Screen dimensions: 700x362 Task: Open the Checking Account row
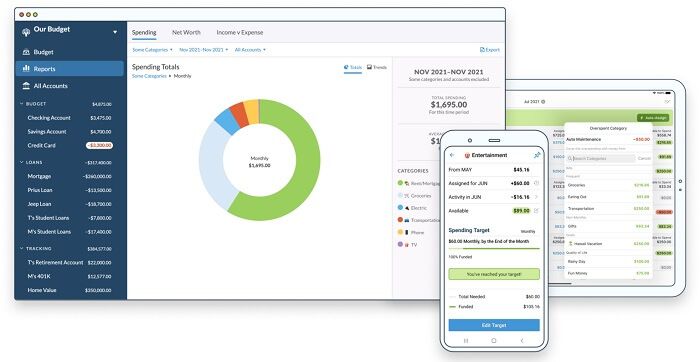click(70, 118)
